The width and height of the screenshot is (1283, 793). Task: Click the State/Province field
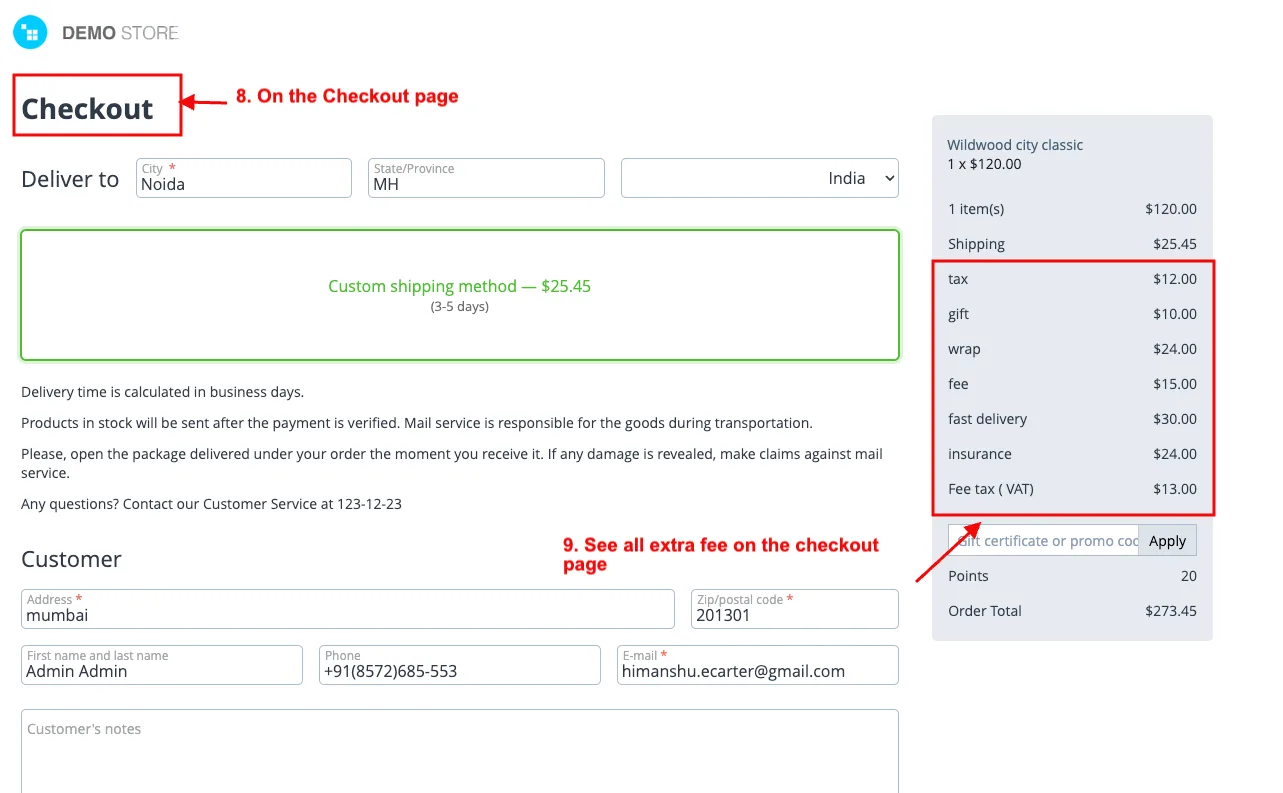click(486, 178)
